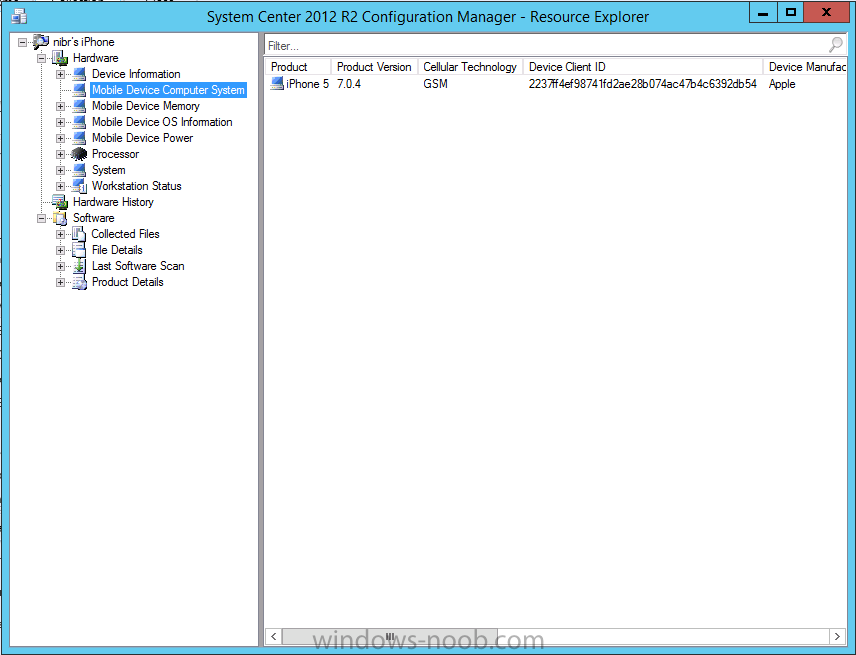Click the horizontal scrollbar right arrow
This screenshot has height=655, width=856.
837,636
